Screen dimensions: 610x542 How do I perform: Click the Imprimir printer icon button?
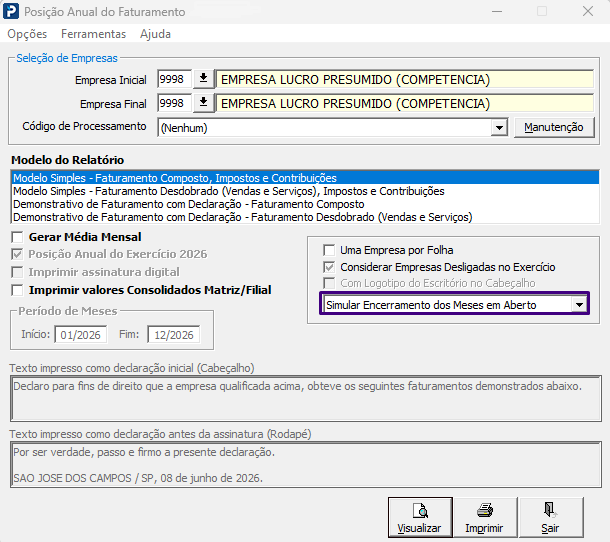click(485, 517)
